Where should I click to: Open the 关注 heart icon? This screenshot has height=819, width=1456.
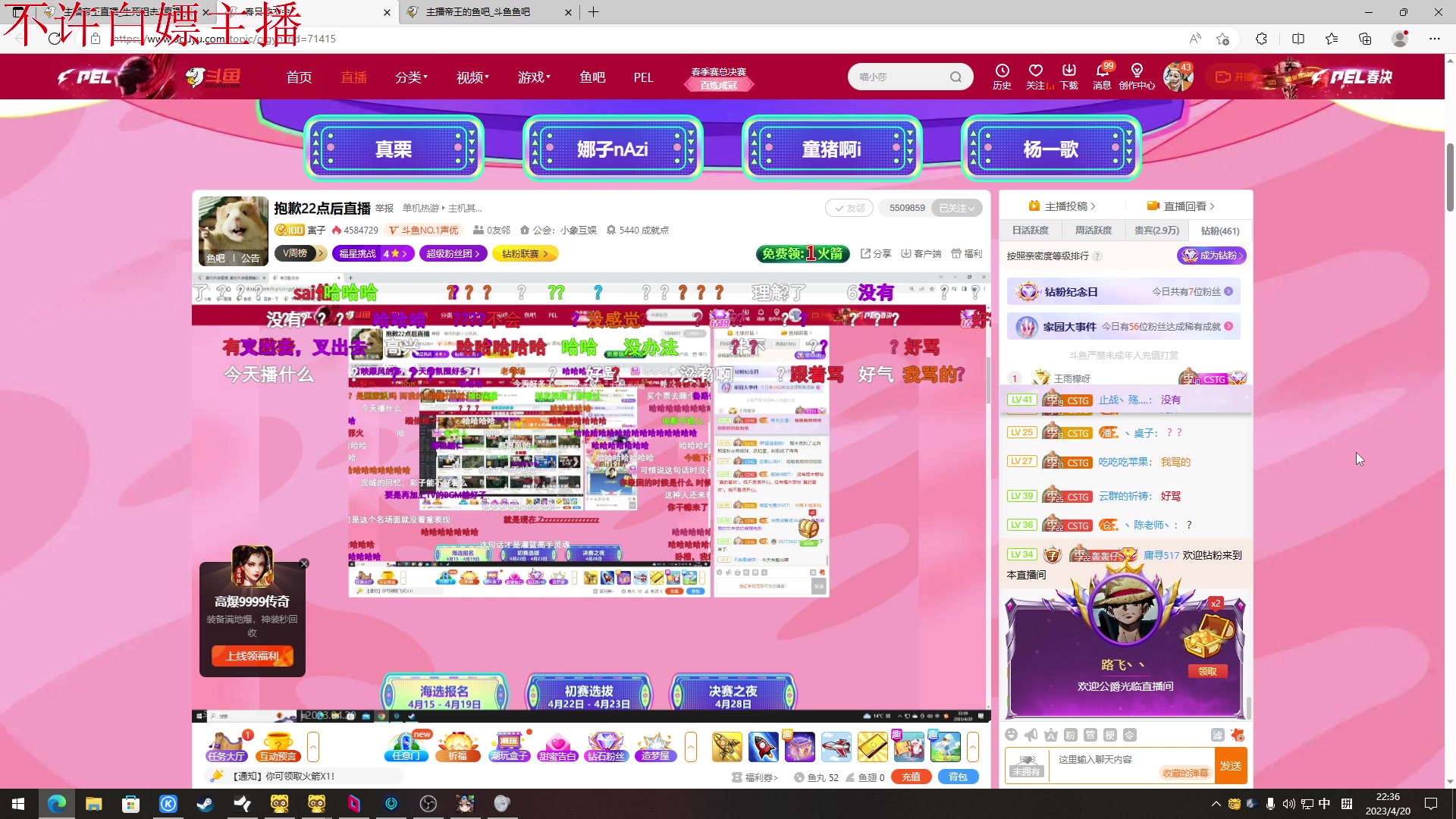(1036, 77)
